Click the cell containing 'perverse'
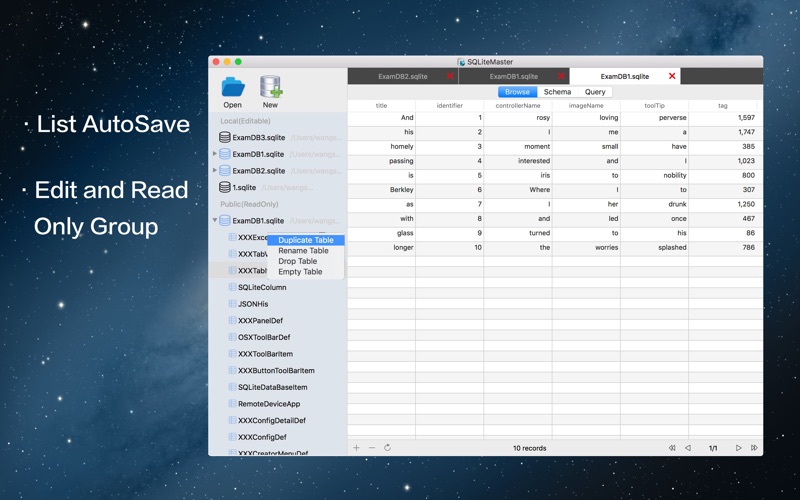The height and width of the screenshot is (500, 800). coord(655,117)
